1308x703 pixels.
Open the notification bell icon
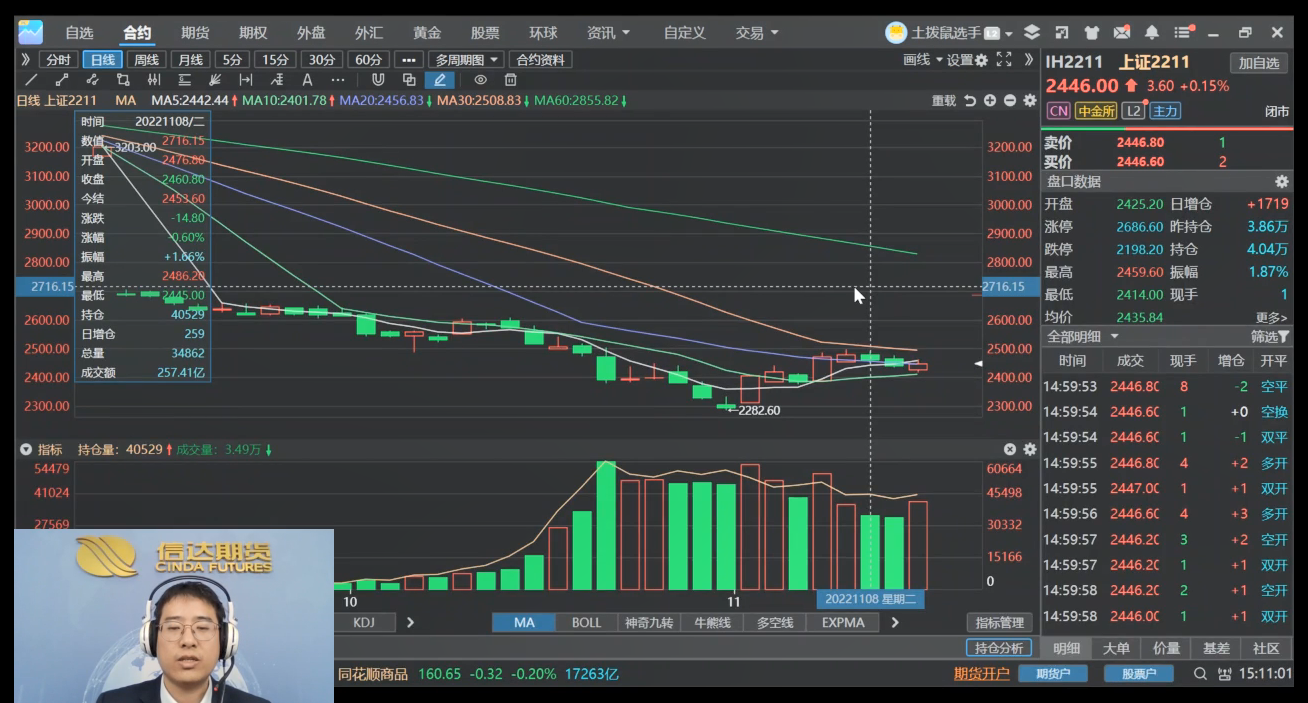[1152, 33]
